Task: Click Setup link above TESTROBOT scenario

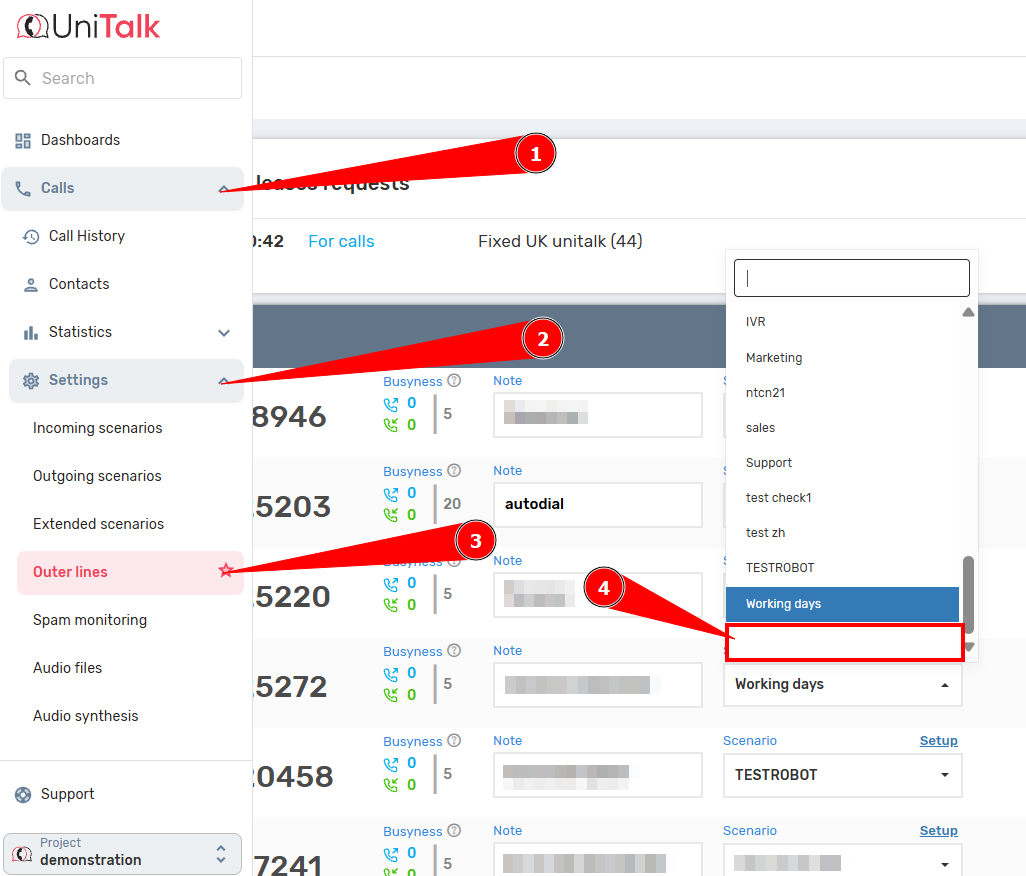Action: coord(938,741)
